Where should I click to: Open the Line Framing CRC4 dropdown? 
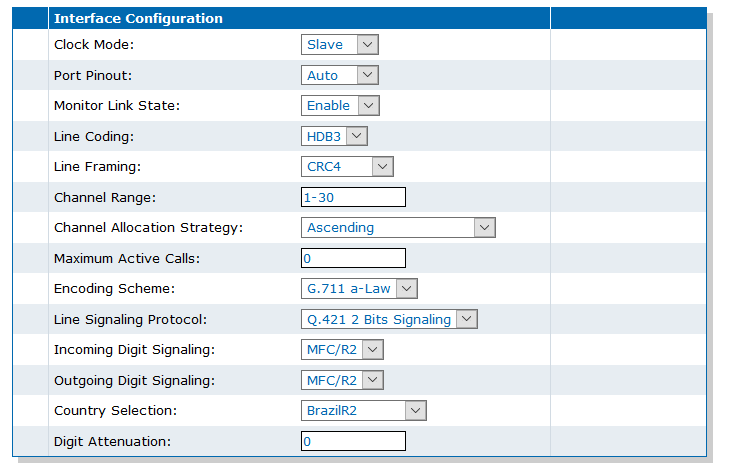(x=347, y=166)
